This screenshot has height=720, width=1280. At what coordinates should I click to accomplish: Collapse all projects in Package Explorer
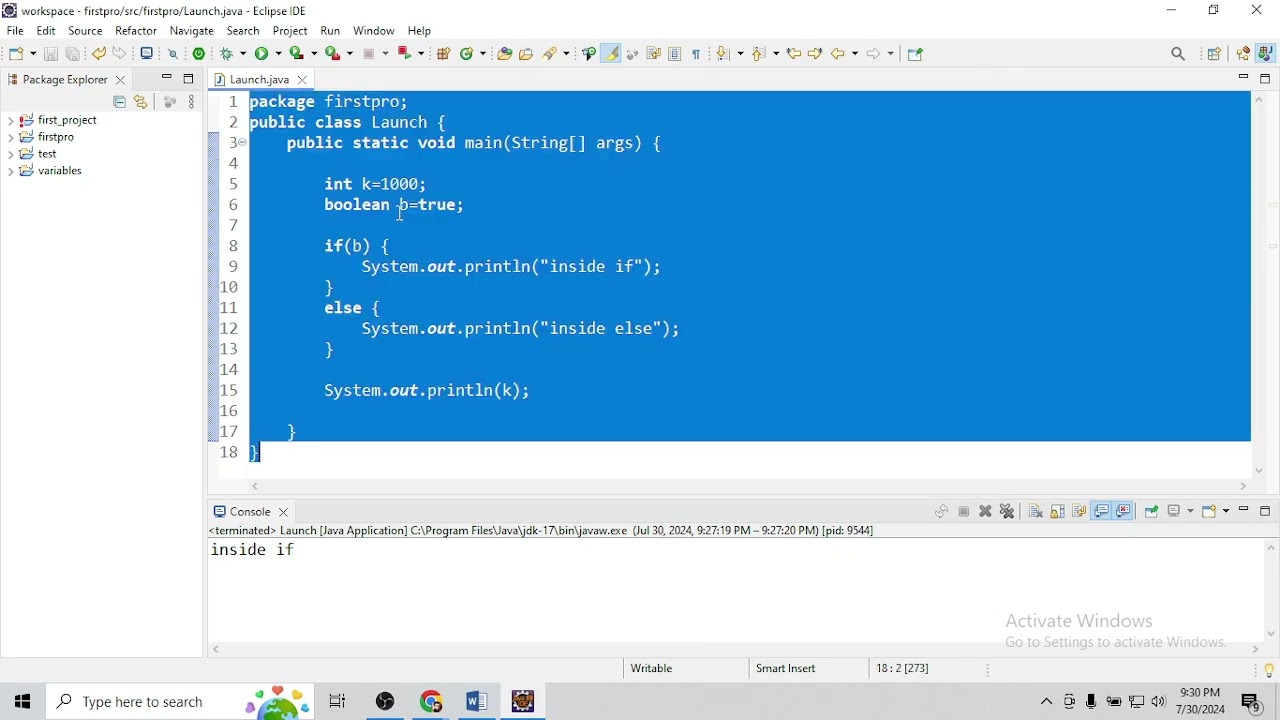[x=120, y=102]
